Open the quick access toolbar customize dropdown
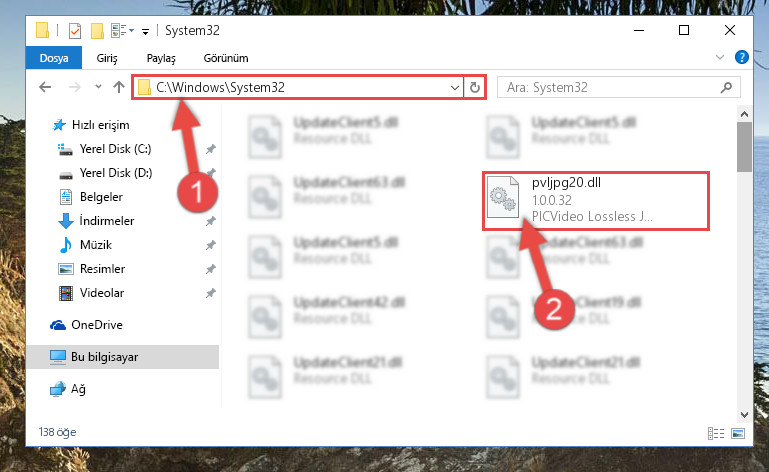Screen dimensions: 769x472 [145, 32]
